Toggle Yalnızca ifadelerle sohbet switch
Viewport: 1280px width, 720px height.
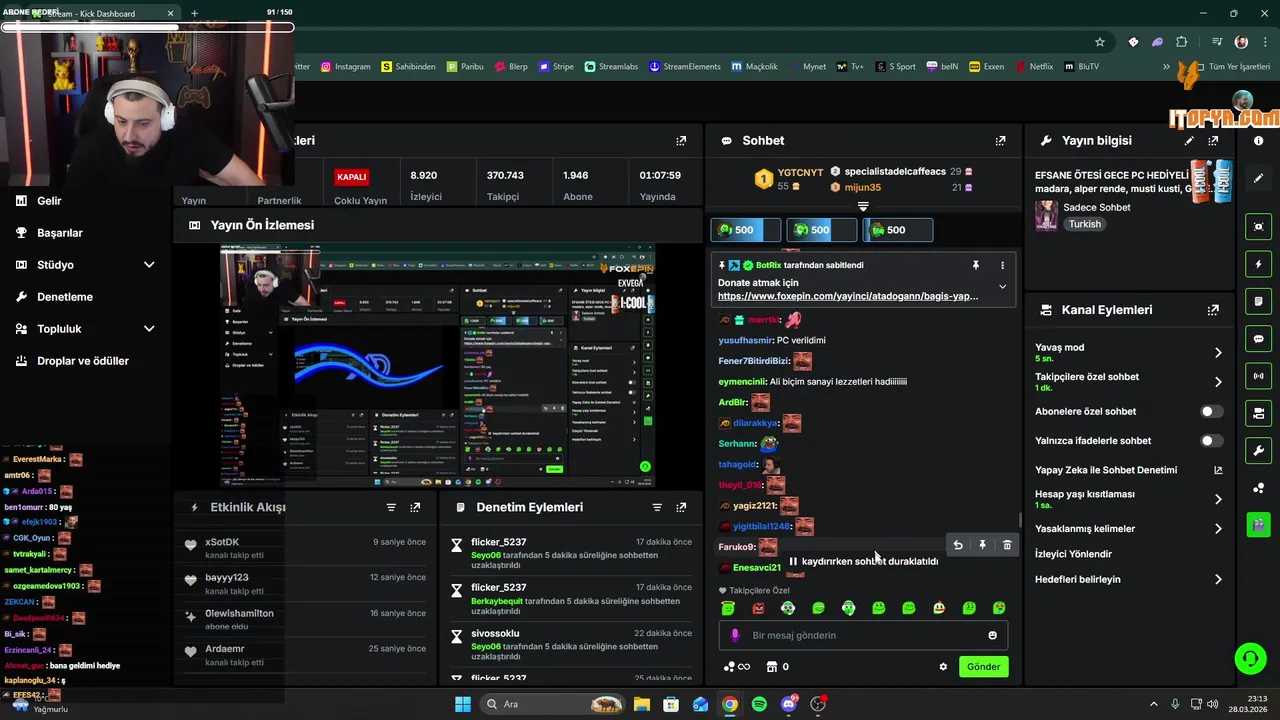[x=1211, y=441]
